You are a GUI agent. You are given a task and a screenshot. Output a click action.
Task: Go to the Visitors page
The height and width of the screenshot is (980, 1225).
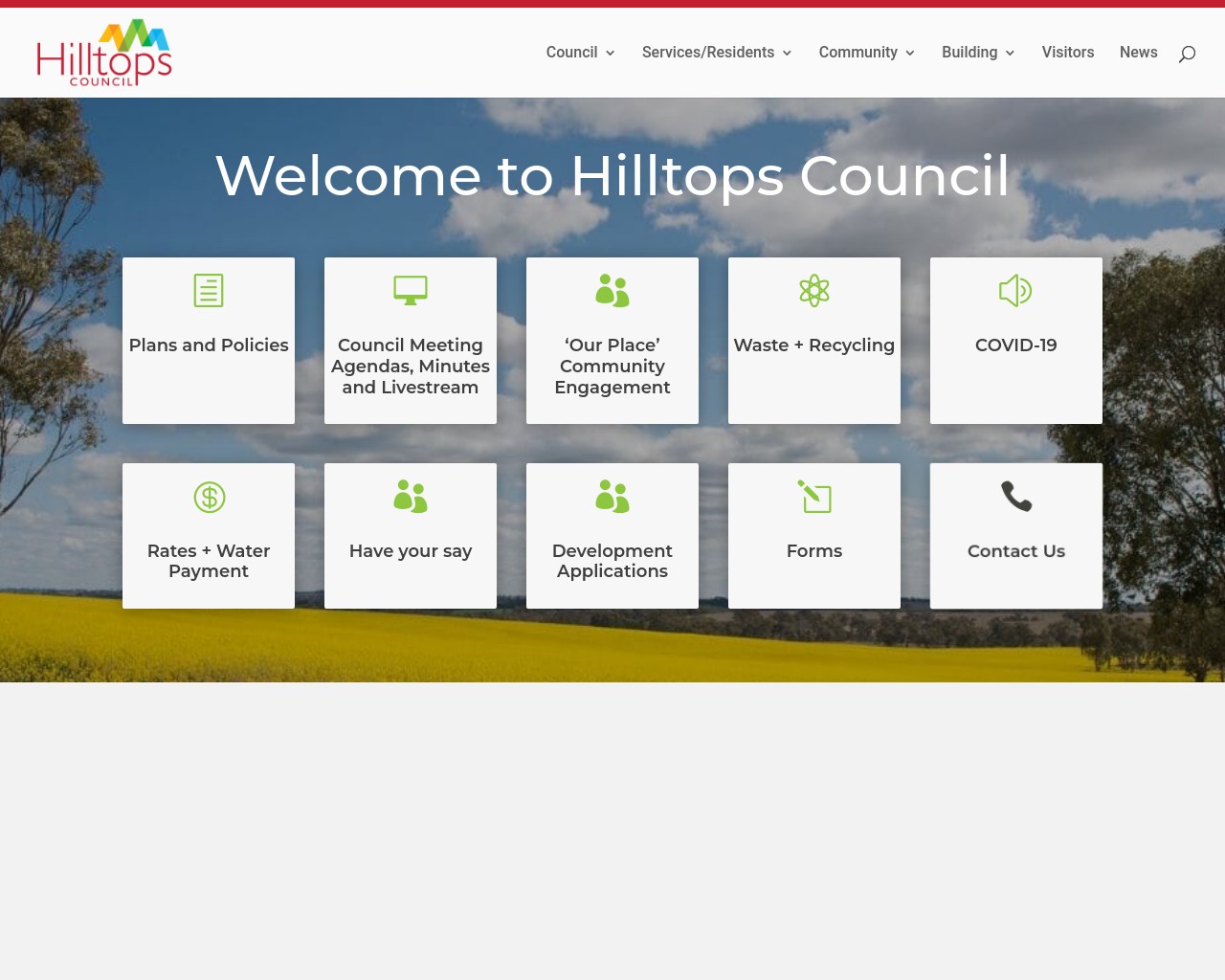[x=1068, y=53]
